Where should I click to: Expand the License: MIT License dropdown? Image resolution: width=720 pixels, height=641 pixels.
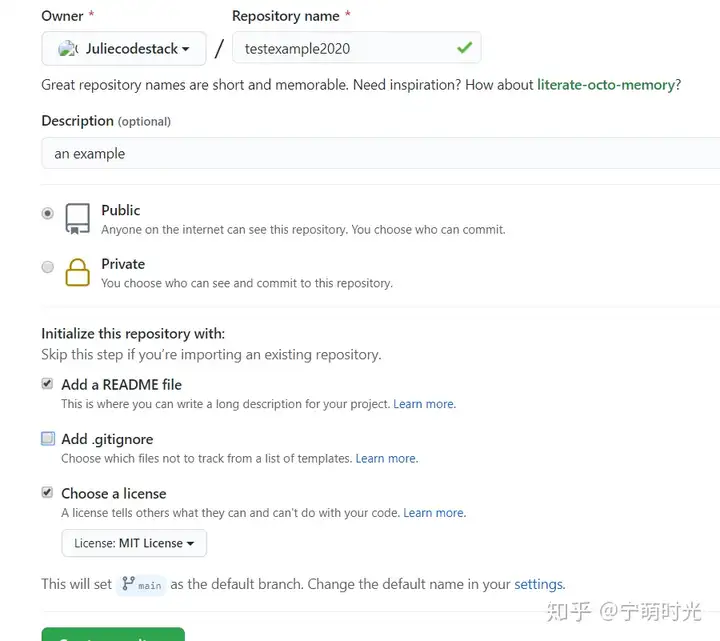pyautogui.click(x=134, y=543)
